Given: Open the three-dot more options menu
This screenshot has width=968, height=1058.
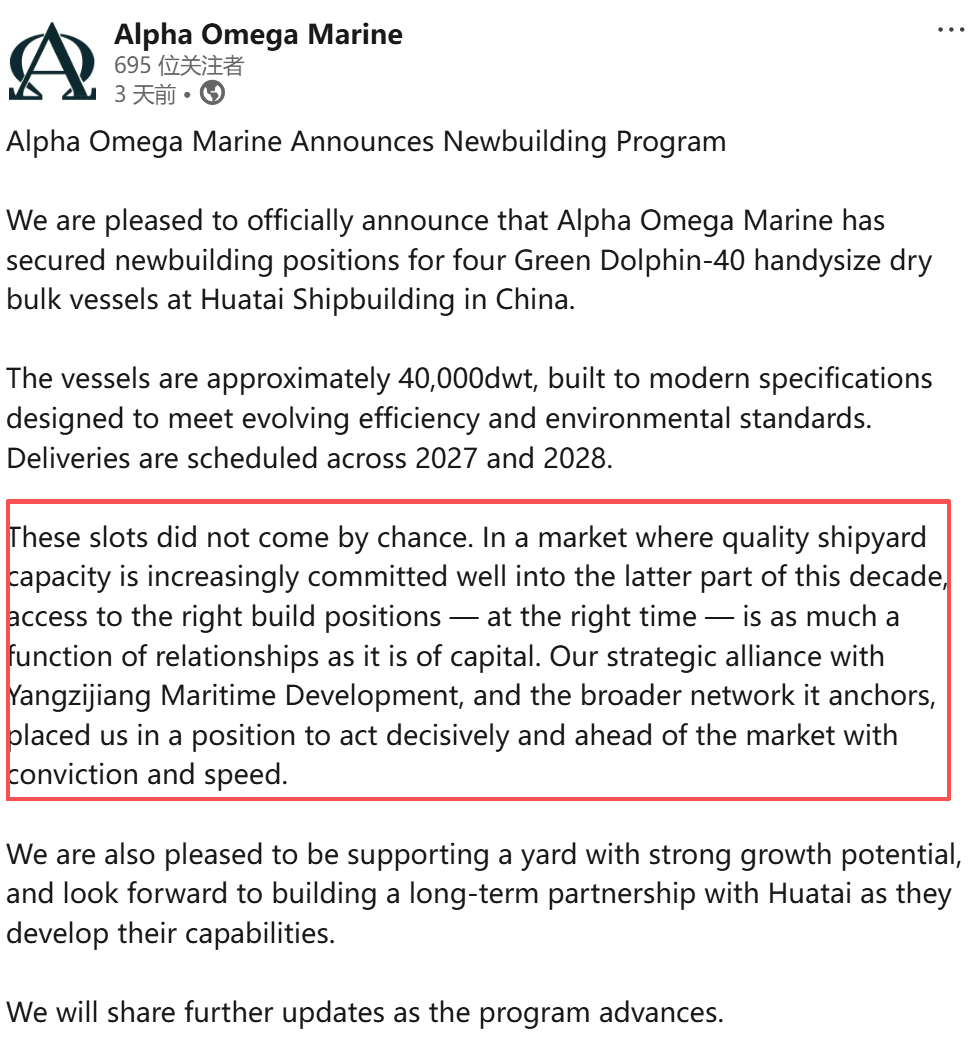Looking at the screenshot, I should [x=950, y=31].
